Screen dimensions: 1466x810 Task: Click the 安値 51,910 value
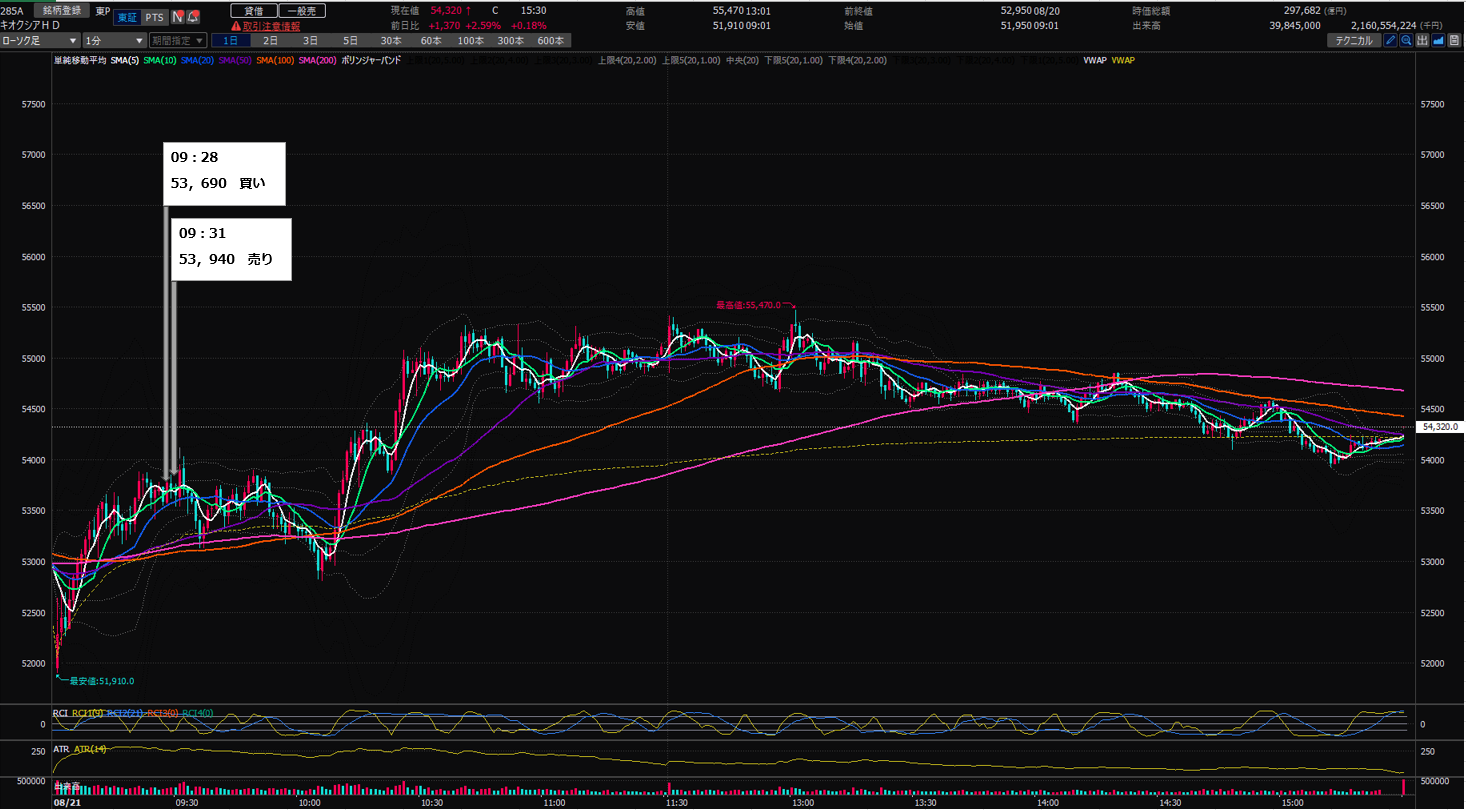pyautogui.click(x=728, y=25)
